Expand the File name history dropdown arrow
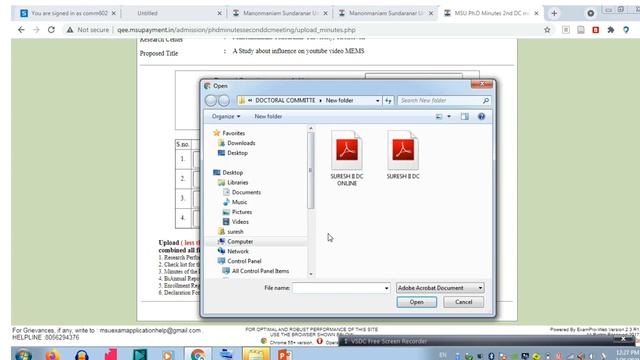This screenshot has width=640, height=360. click(387, 288)
